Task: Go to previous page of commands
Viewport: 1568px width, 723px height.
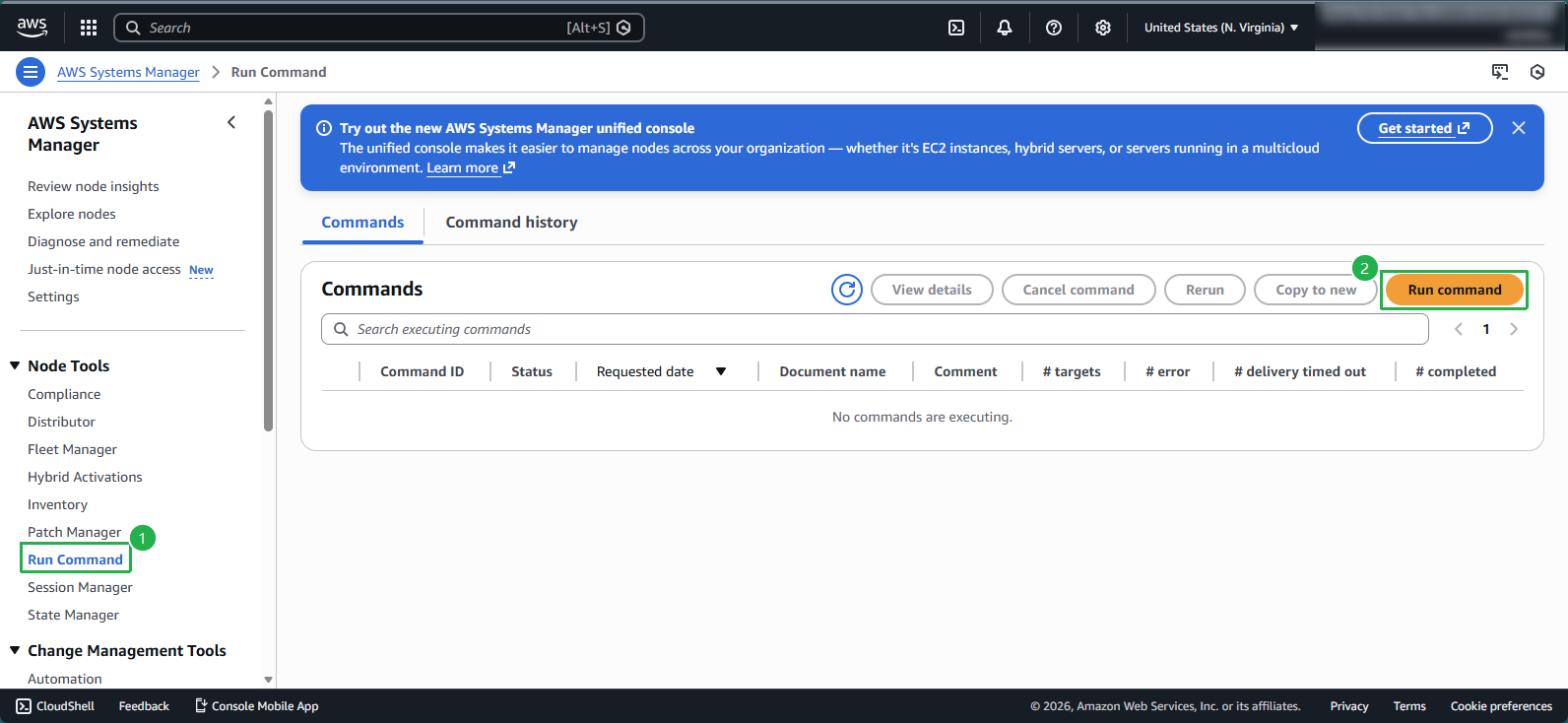Action: (x=1459, y=329)
